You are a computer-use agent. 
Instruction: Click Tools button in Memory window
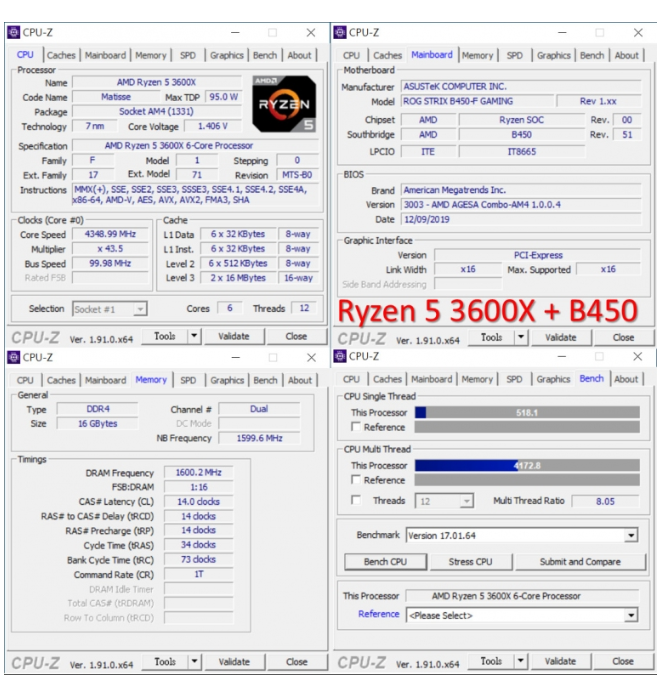pos(165,661)
